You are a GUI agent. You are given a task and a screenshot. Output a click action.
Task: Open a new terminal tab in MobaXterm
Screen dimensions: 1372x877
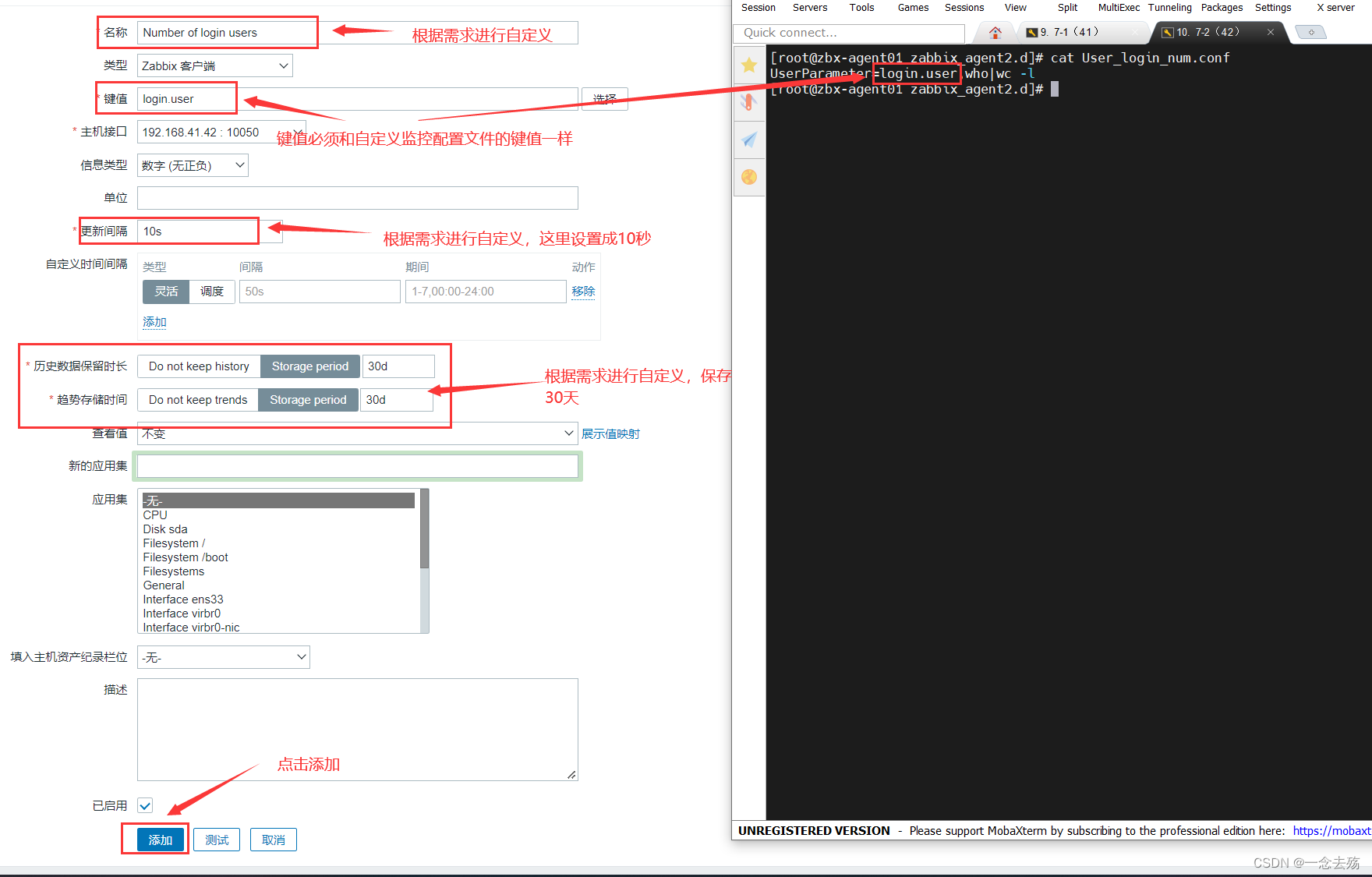(x=1311, y=33)
